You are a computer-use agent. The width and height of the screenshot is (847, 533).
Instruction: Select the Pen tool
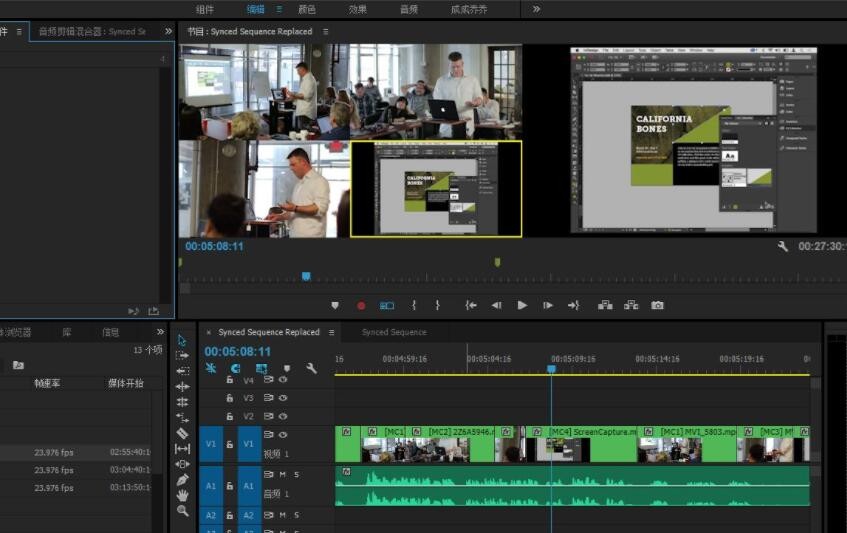pos(182,479)
